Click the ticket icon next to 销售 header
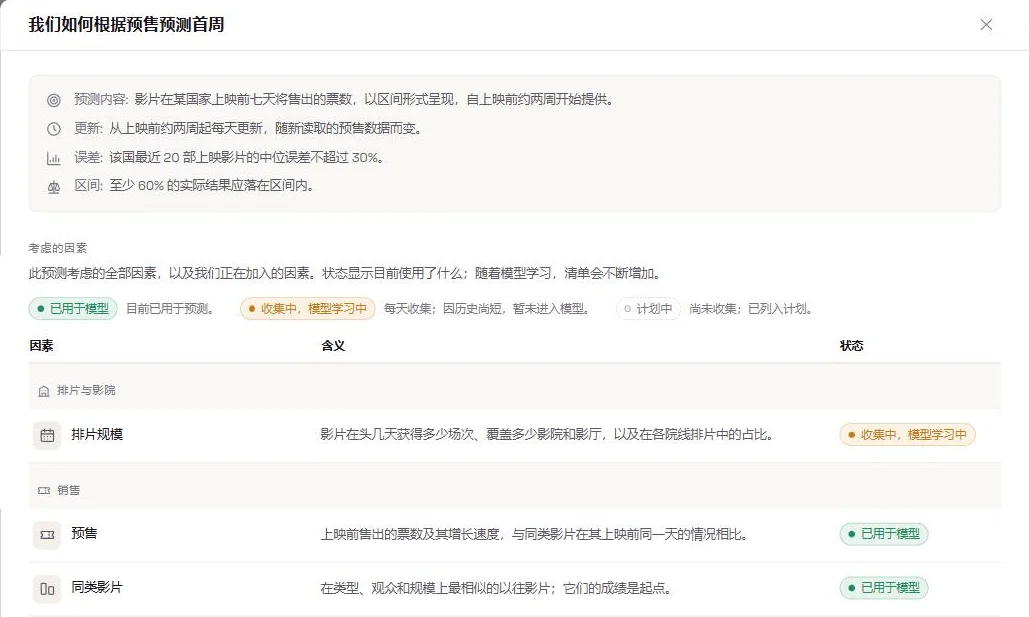The image size is (1029, 617). click(44, 490)
